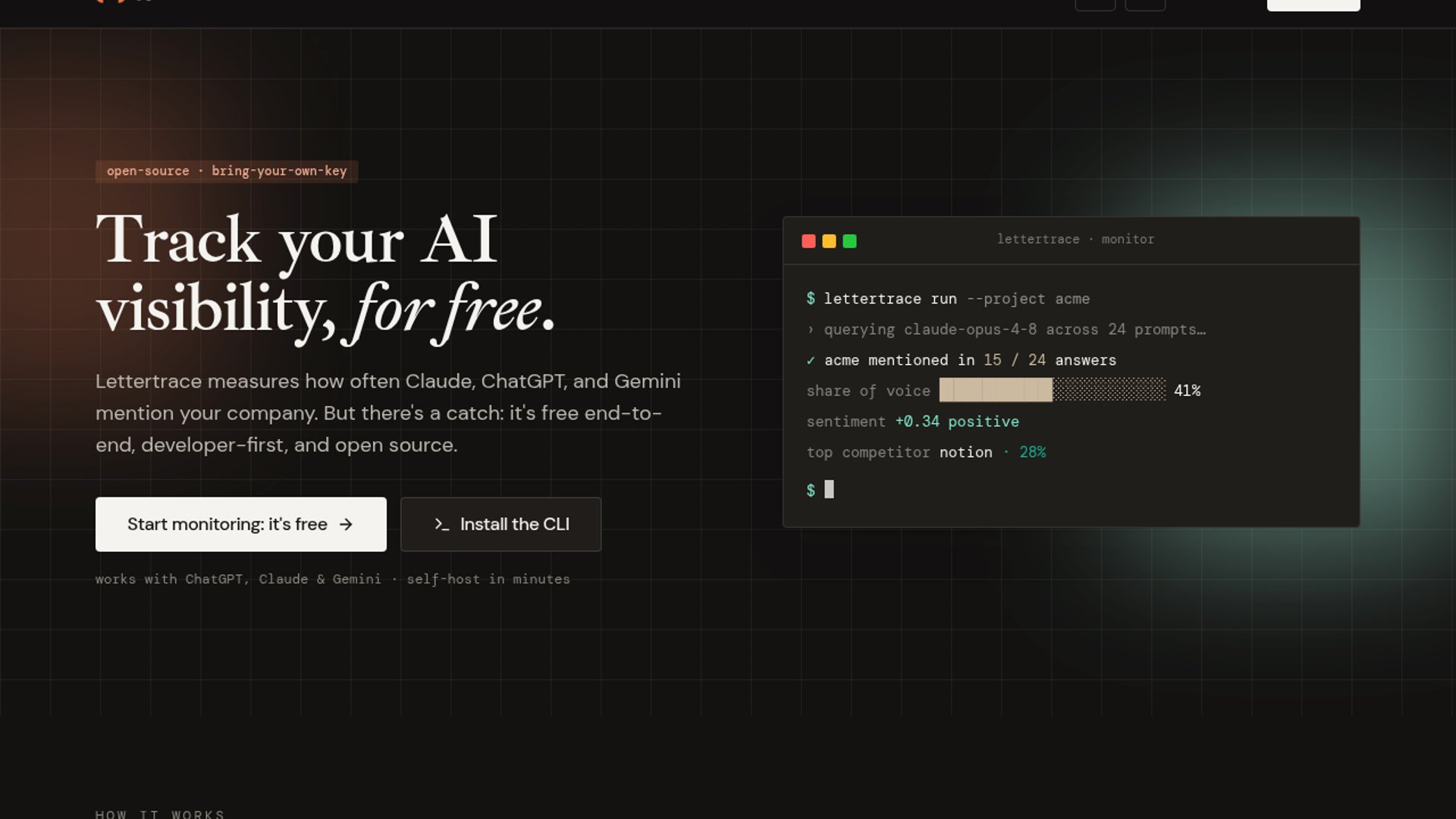This screenshot has height=819, width=1456.
Task: Click the "querying claude-opus-4-8 across 24 prompts…" line
Action: 1006,330
